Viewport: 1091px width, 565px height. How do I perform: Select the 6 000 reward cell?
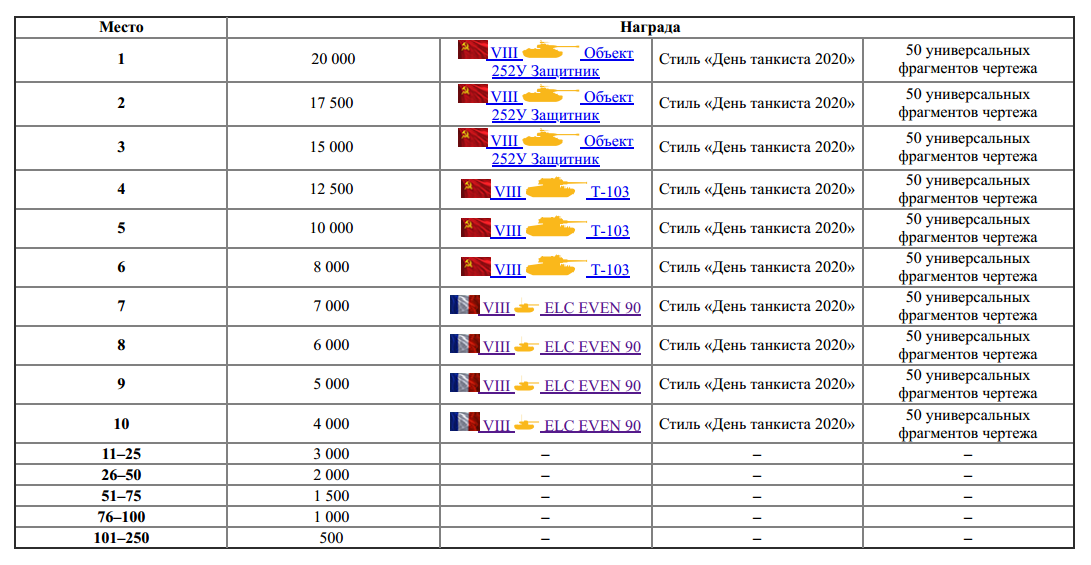pos(333,344)
